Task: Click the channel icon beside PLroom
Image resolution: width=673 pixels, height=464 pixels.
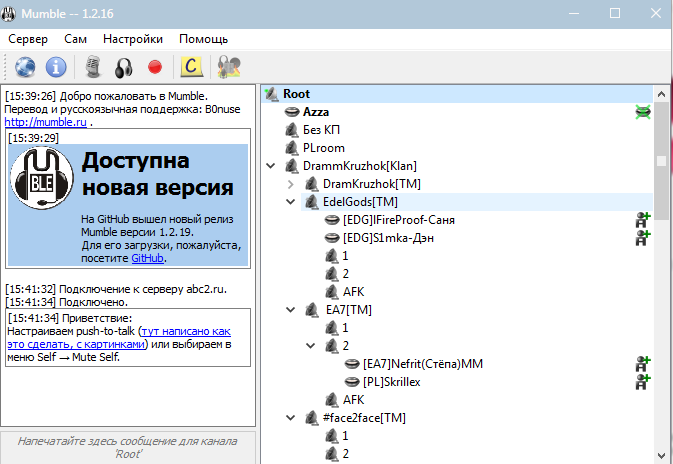Action: 292,148
